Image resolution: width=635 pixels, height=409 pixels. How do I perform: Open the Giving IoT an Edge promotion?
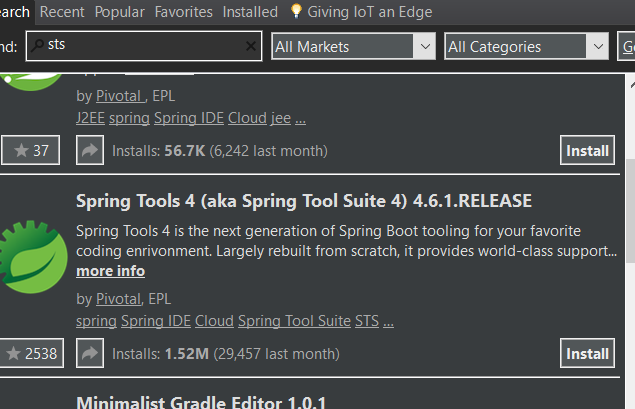369,12
